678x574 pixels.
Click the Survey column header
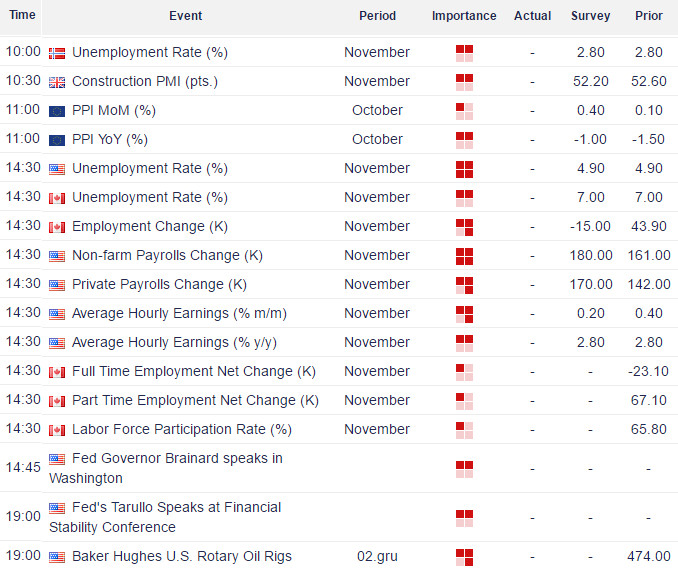coord(590,16)
